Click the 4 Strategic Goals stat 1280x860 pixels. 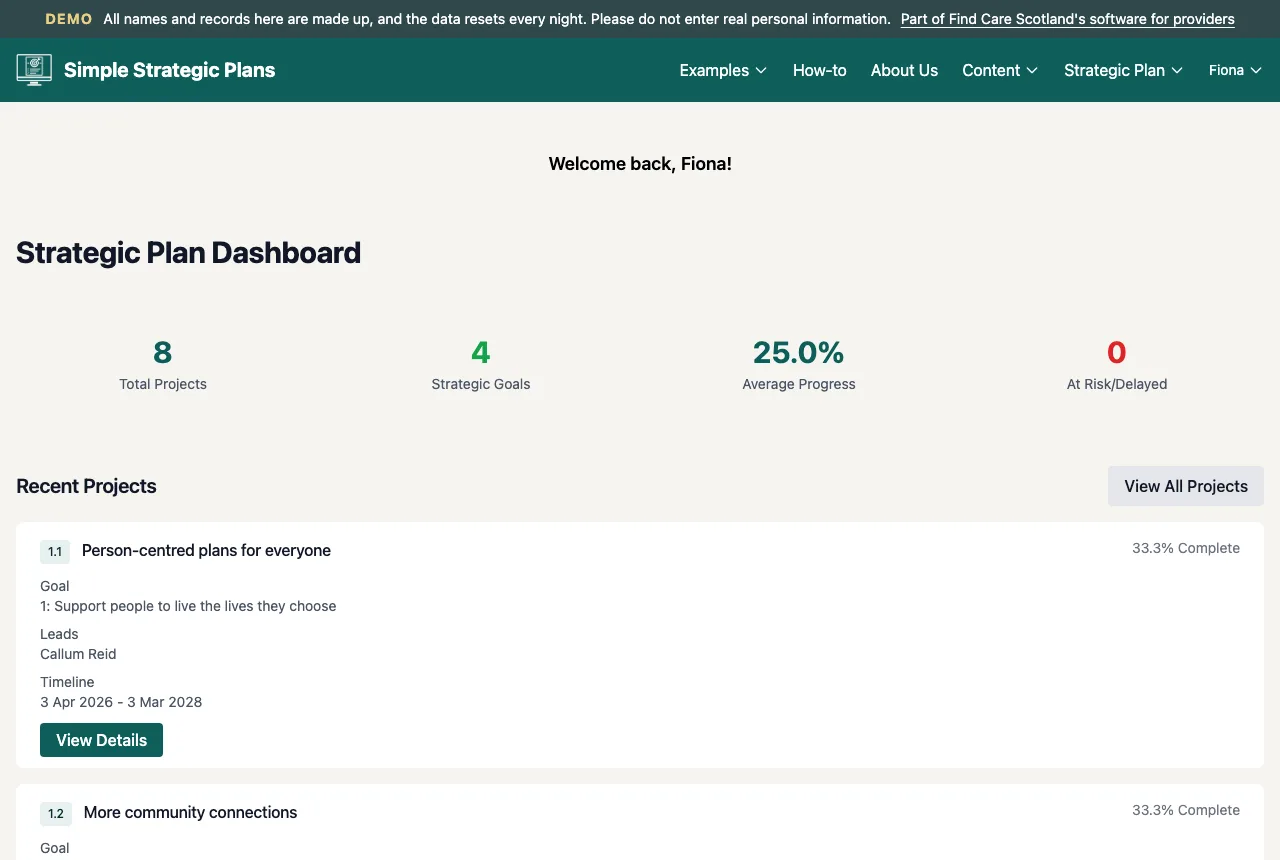tap(481, 364)
